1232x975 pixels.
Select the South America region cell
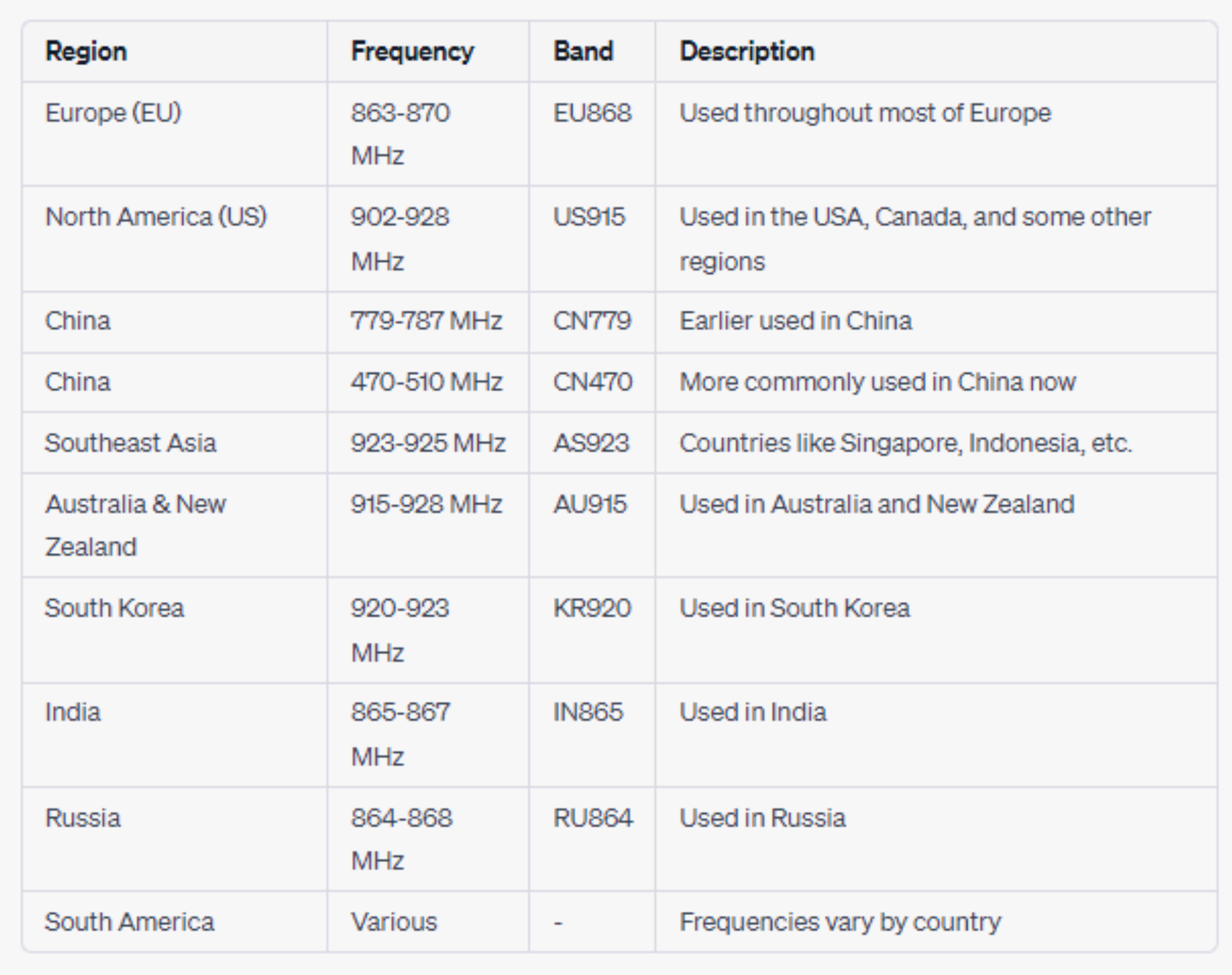(x=130, y=922)
